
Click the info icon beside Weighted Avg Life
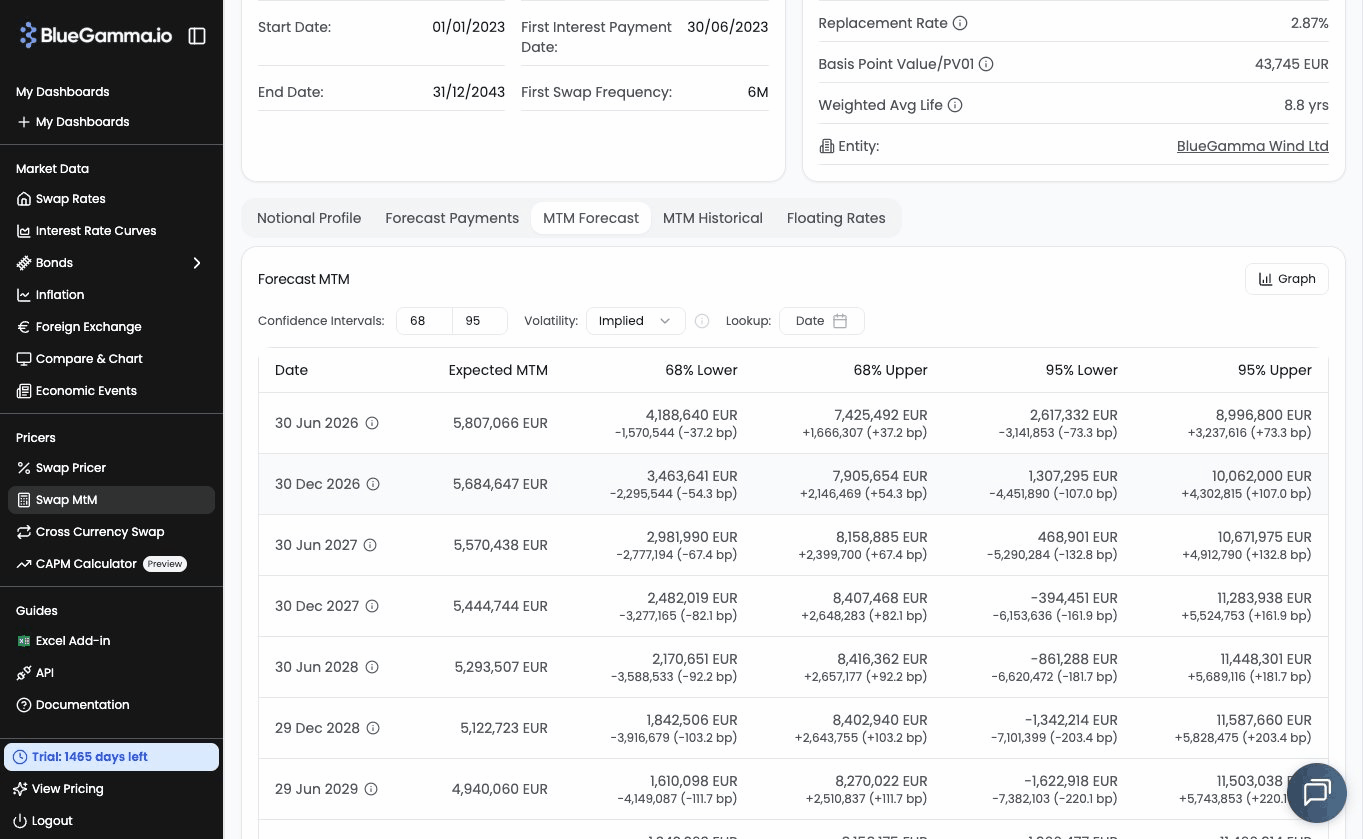(x=955, y=105)
